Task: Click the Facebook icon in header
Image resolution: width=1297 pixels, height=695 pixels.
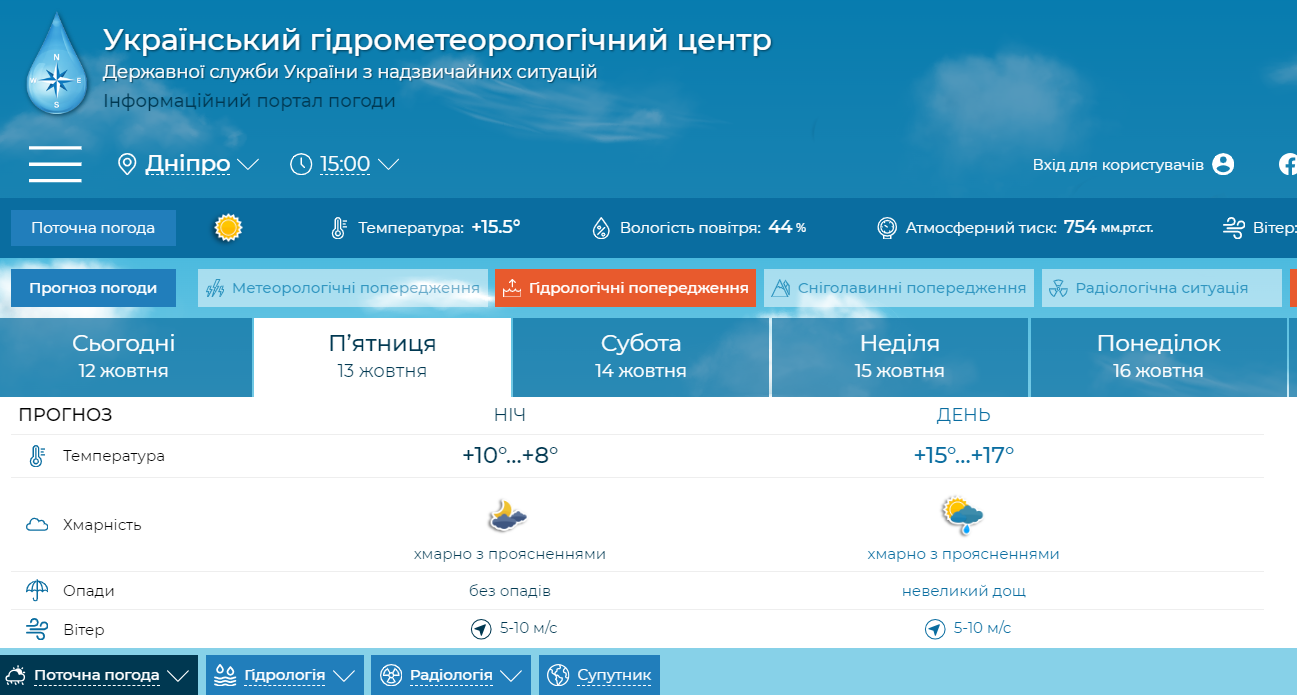Action: point(1288,165)
